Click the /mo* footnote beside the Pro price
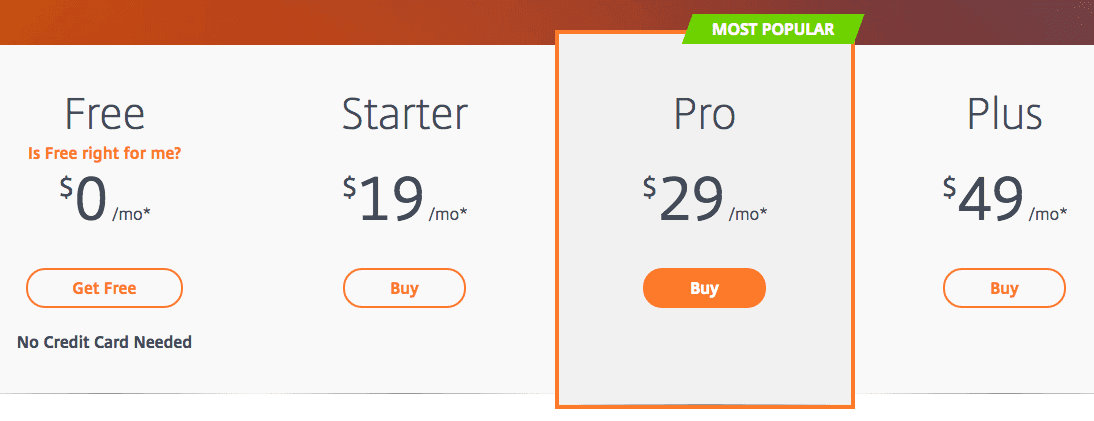The width and height of the screenshot is (1094, 421). (x=749, y=214)
